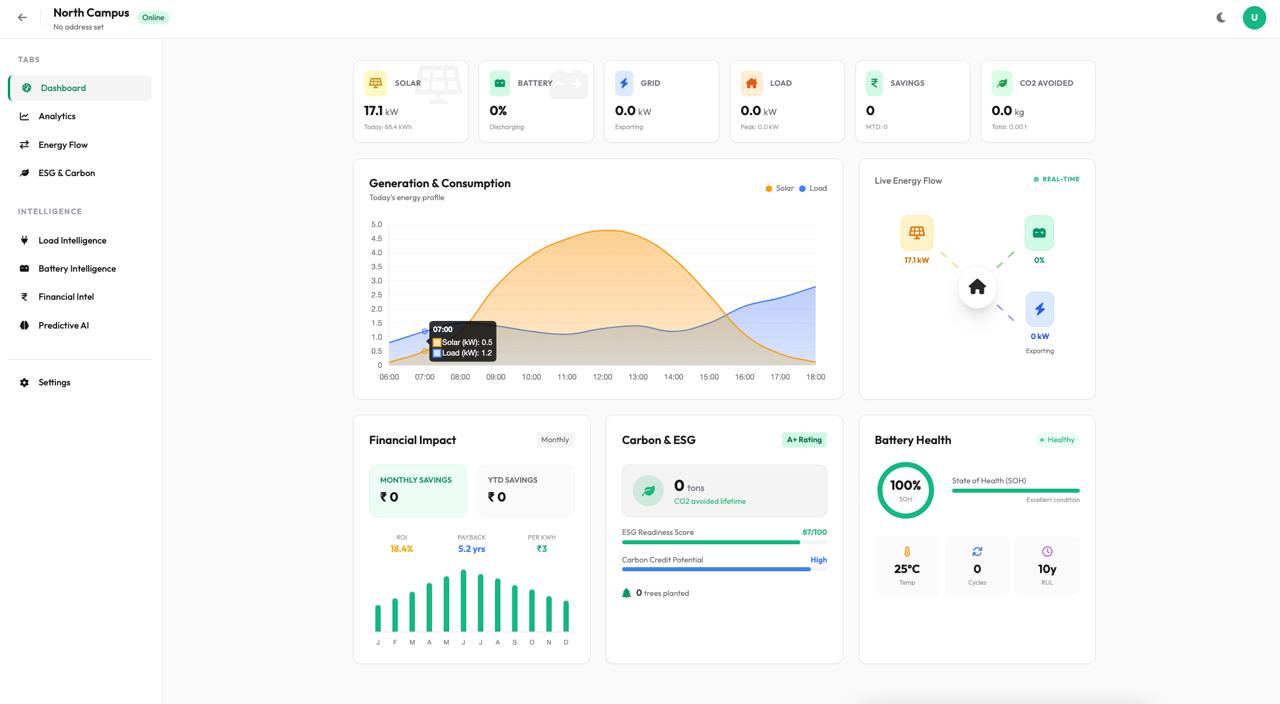Toggle the Load legend series
The width and height of the screenshot is (1280, 704).
pyautogui.click(x=813, y=188)
